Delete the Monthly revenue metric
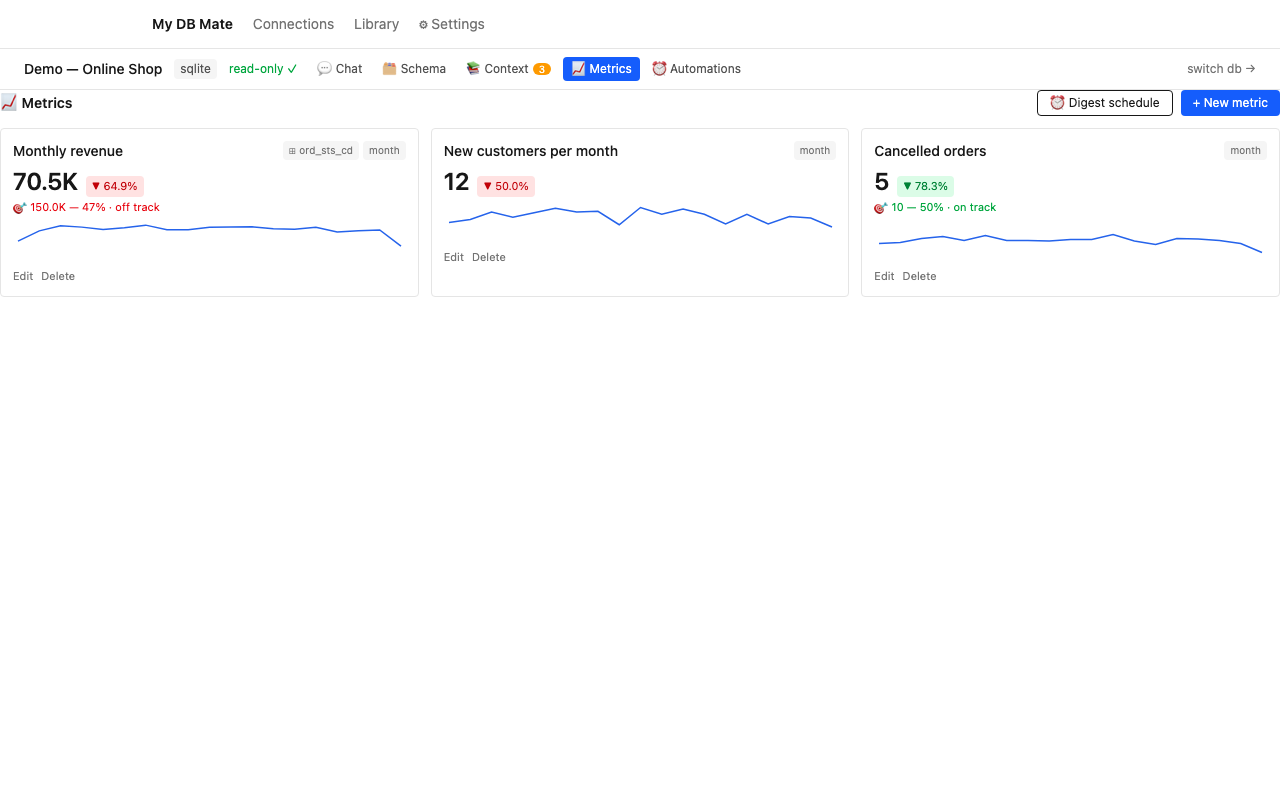 click(x=58, y=276)
